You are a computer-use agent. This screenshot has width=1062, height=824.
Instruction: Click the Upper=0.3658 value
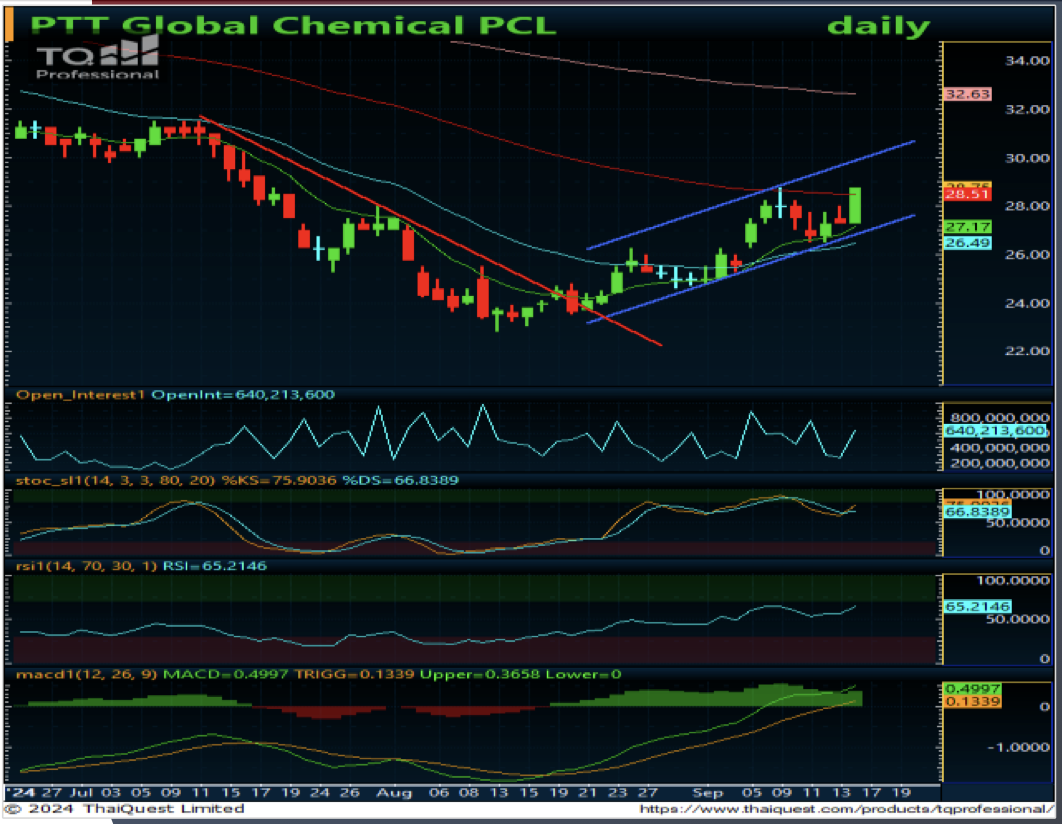(x=480, y=674)
